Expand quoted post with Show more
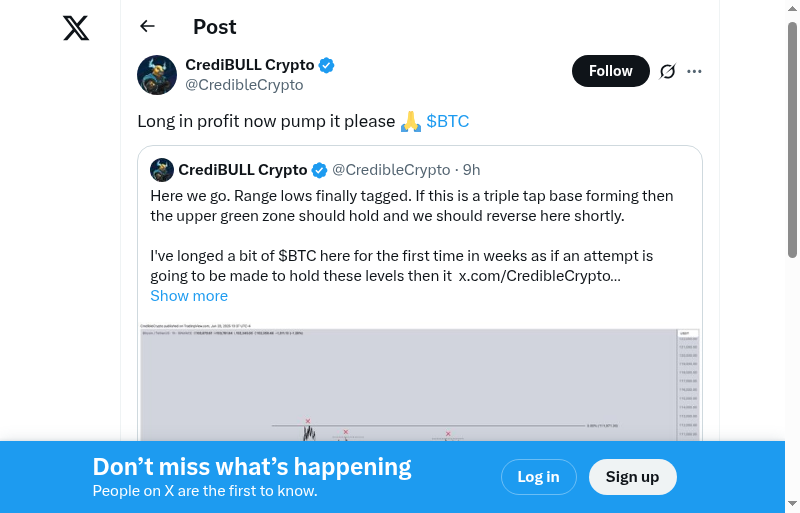Screen dimensions: 800x513 click(189, 296)
